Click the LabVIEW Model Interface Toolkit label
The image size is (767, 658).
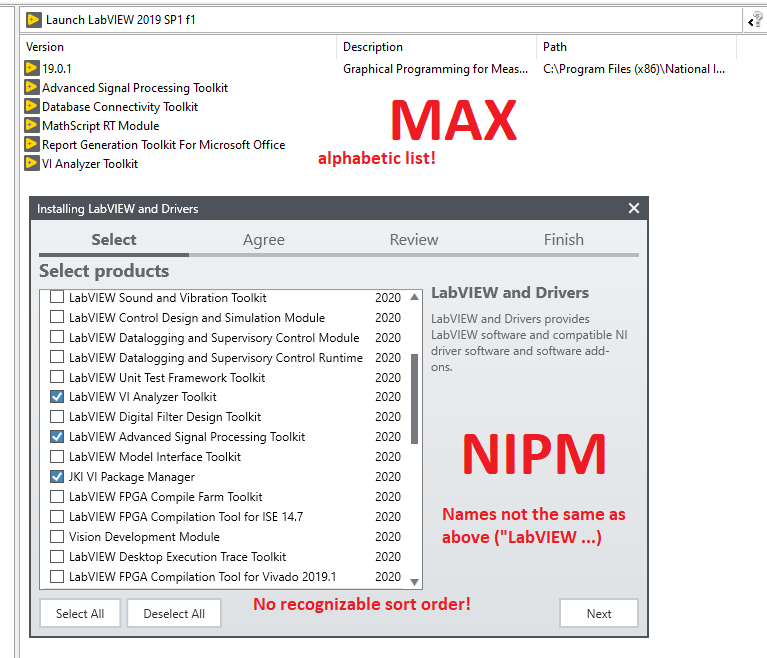[155, 456]
